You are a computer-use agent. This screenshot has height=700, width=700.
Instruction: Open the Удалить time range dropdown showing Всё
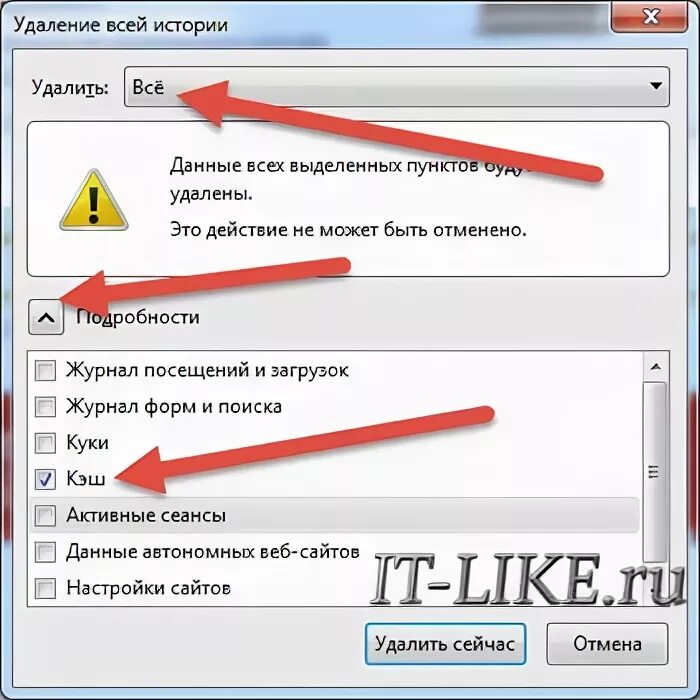[x=396, y=87]
